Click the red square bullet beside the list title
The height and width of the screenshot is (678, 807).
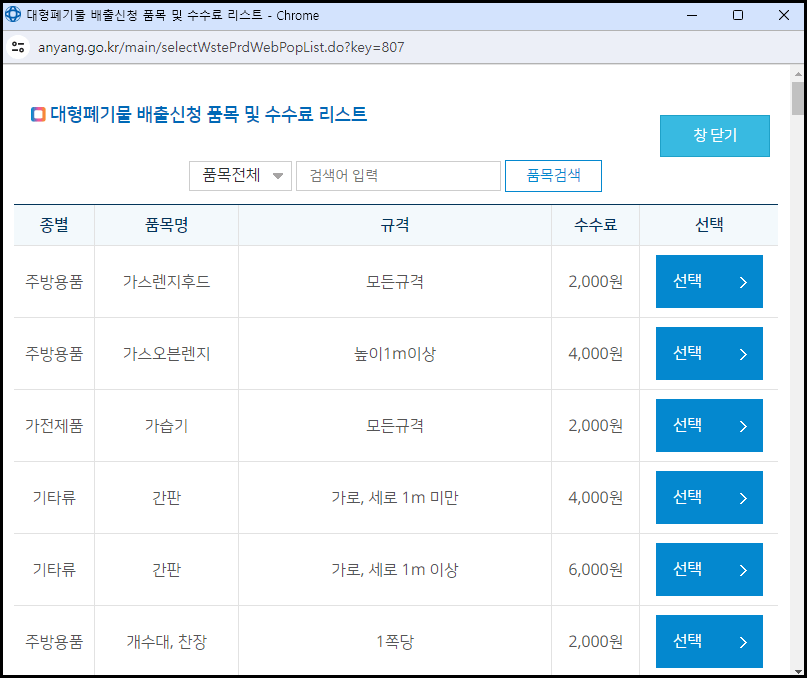click(37, 114)
